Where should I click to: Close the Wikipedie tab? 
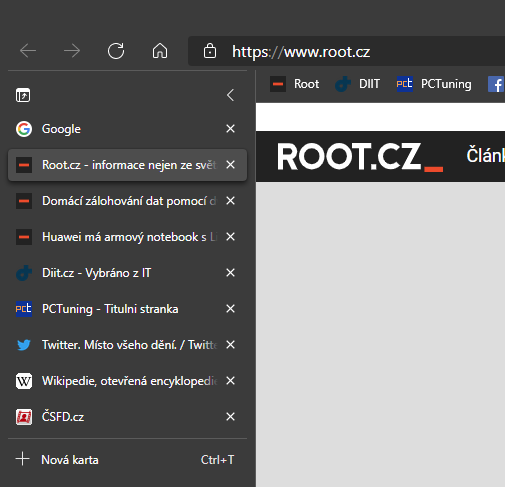click(x=230, y=381)
